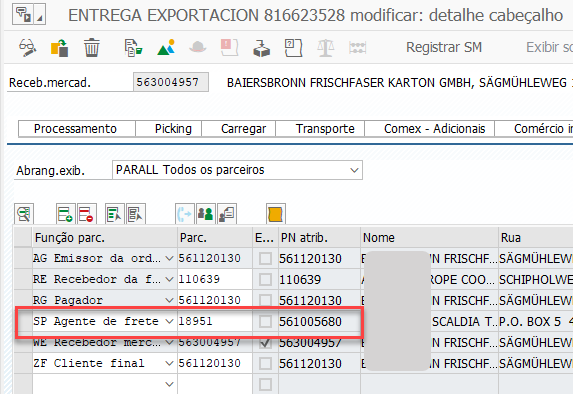Image resolution: width=573 pixels, height=394 pixels.
Task: Click the Registrar SM button
Action: (444, 48)
